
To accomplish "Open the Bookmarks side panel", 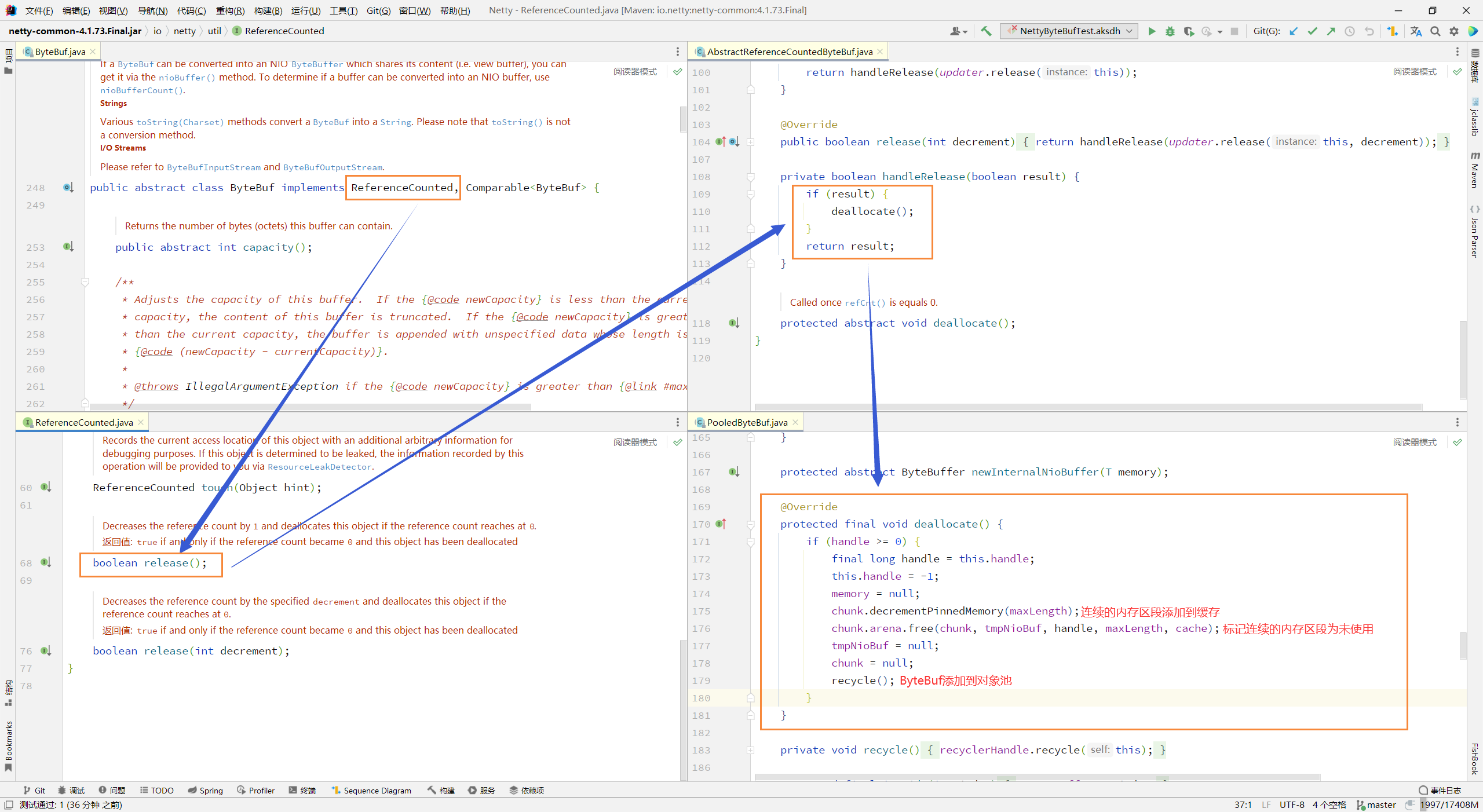I will 8,746.
